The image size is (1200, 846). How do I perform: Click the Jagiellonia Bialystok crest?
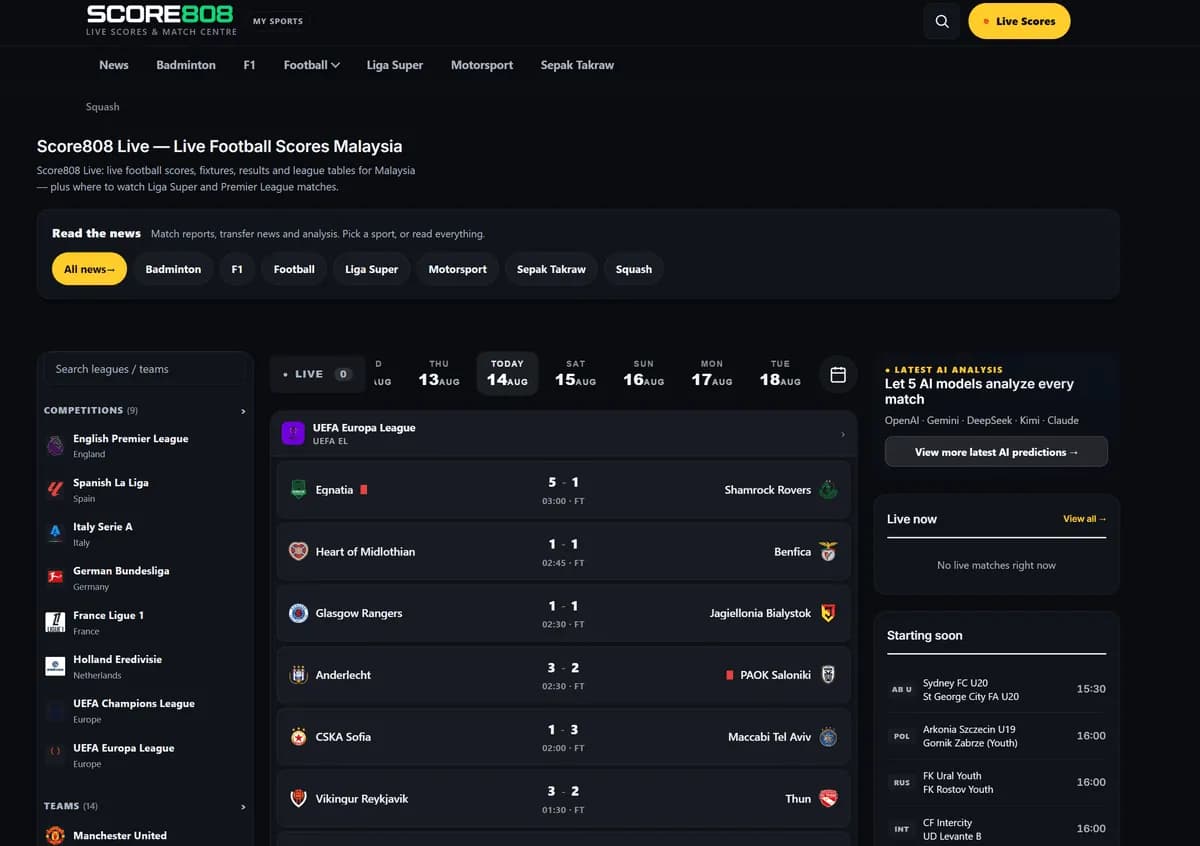pyautogui.click(x=828, y=613)
